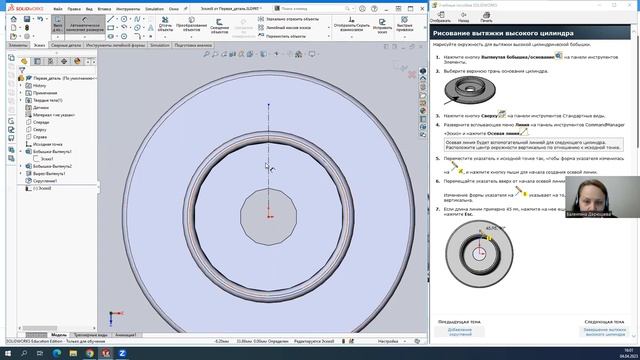Open the Вид menu
Image resolution: width=640 pixels, height=360 pixels.
89,9
